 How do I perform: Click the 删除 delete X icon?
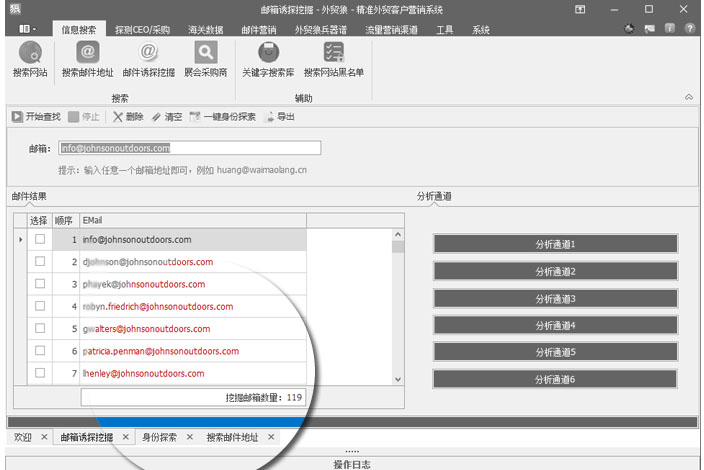[118, 117]
